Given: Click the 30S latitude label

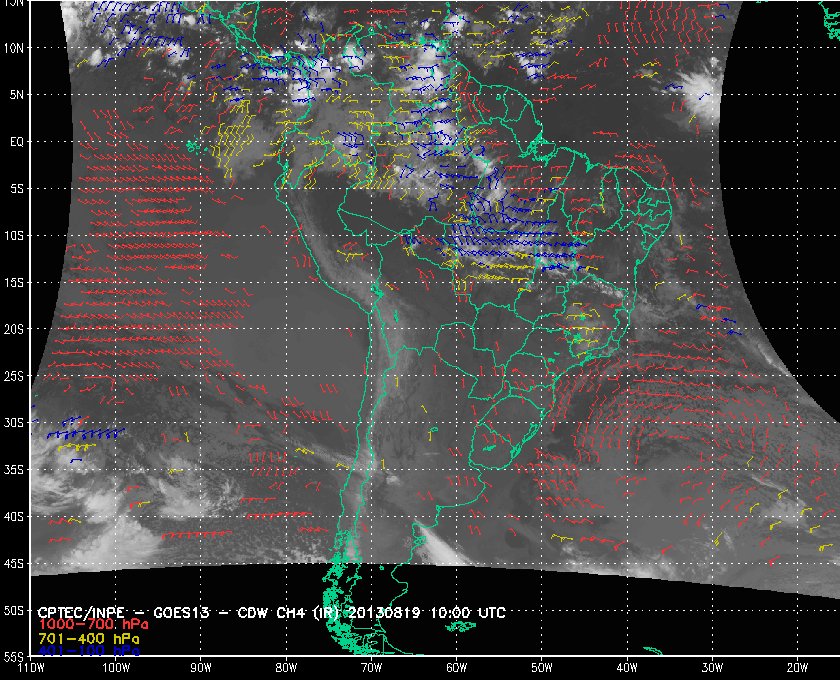Looking at the screenshot, I should tap(14, 423).
